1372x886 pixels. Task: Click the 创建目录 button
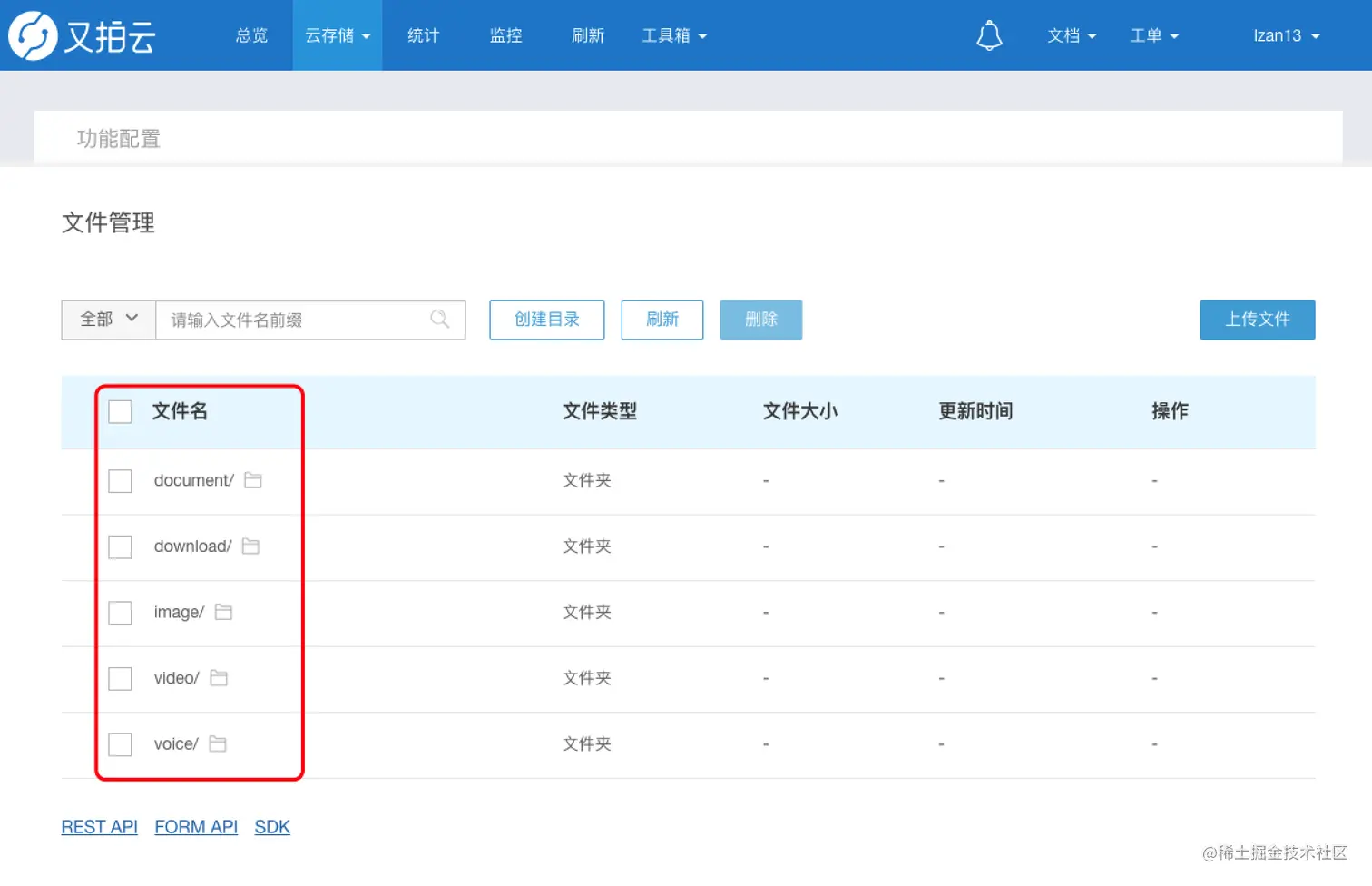547,320
